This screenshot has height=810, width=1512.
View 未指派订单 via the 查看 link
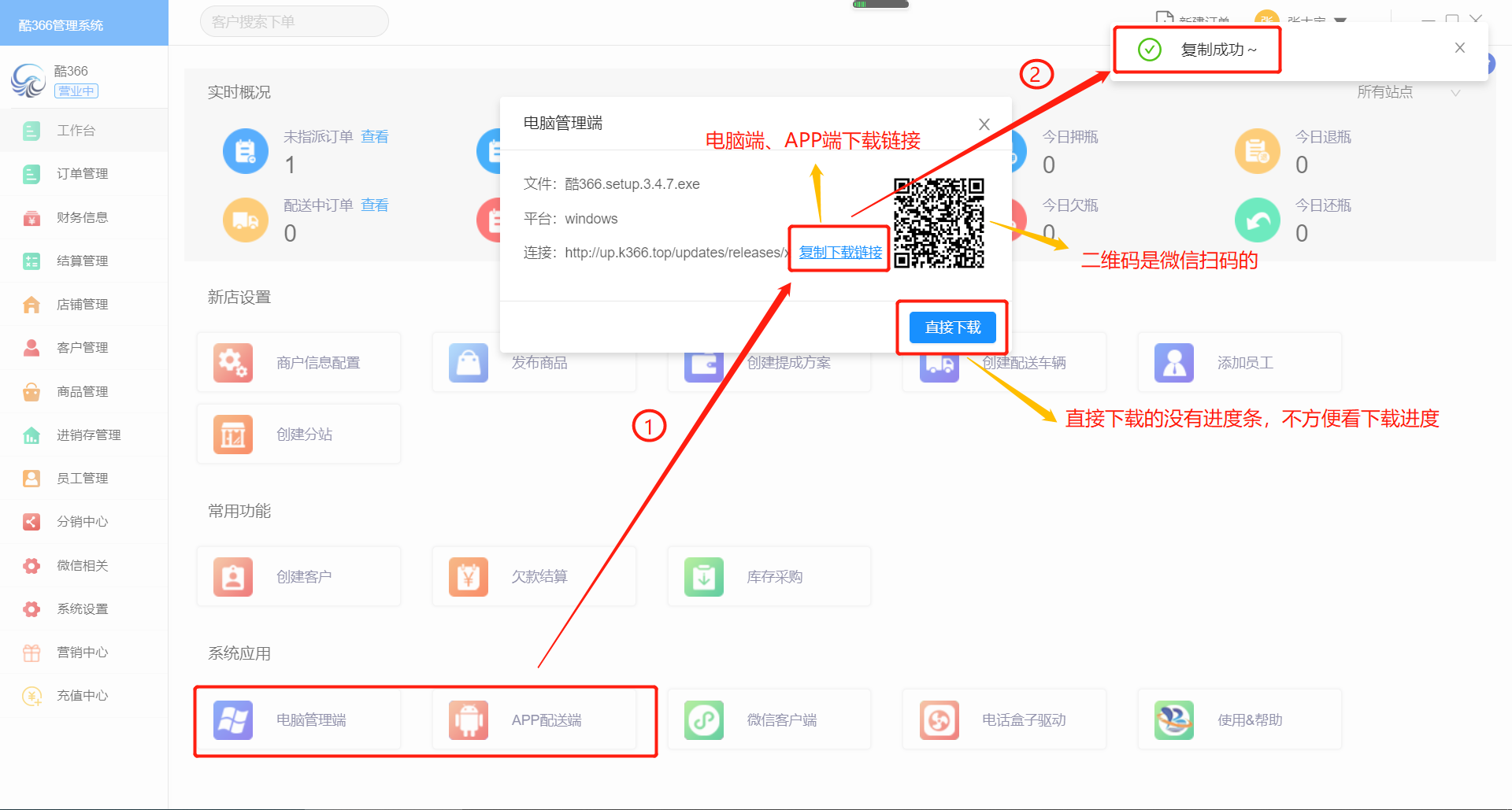[374, 137]
